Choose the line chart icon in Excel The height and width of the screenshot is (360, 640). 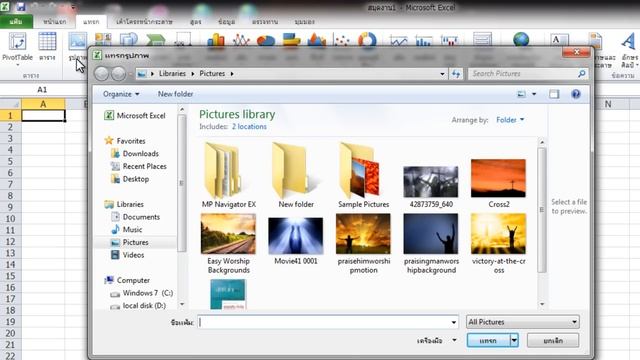241,41
